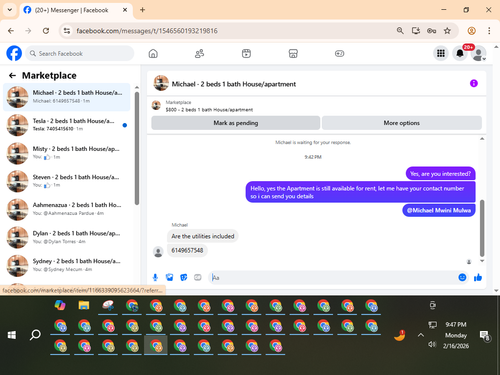Open Chrome three-dot menu
Screen dimensions: 500x375
[x=489, y=31]
